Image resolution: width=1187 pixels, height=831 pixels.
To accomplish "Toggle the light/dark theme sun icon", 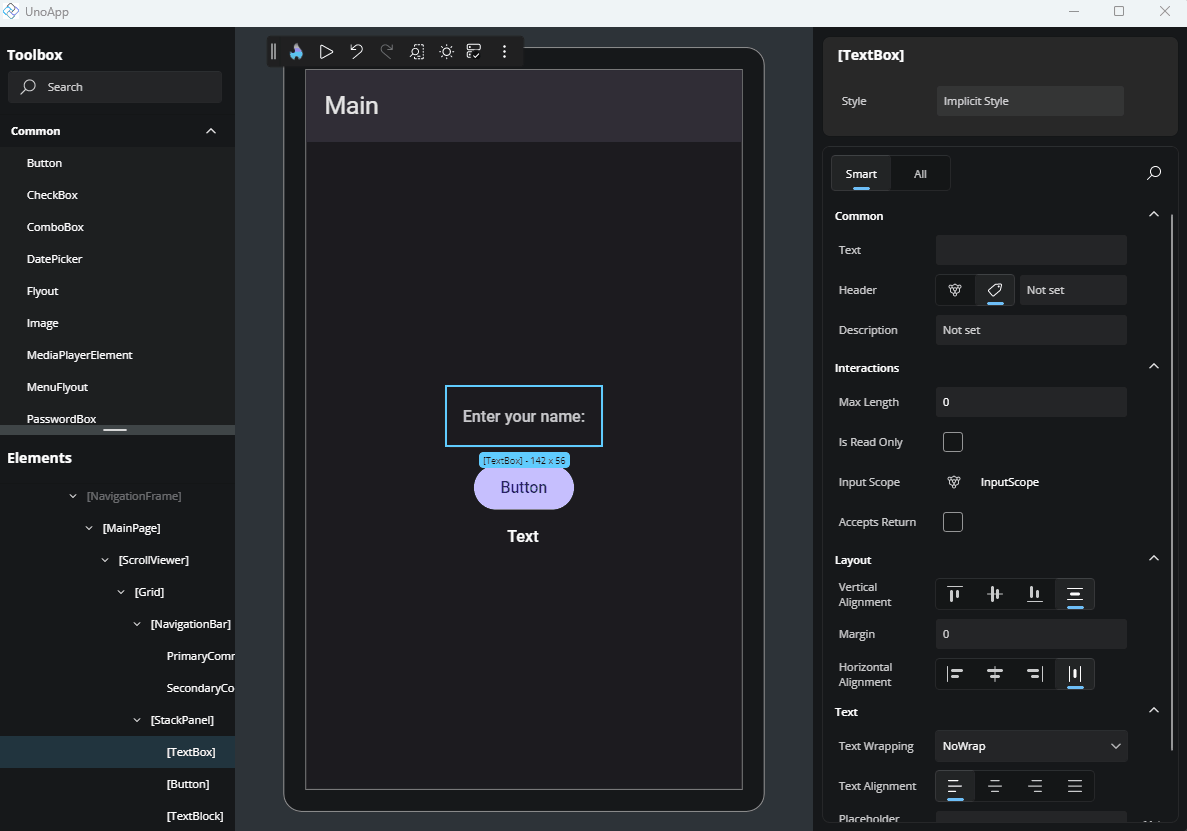I will click(x=446, y=52).
